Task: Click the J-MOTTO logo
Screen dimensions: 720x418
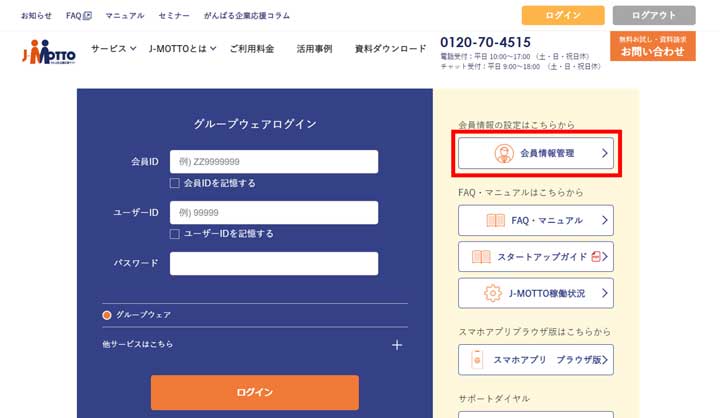Action: click(x=49, y=52)
